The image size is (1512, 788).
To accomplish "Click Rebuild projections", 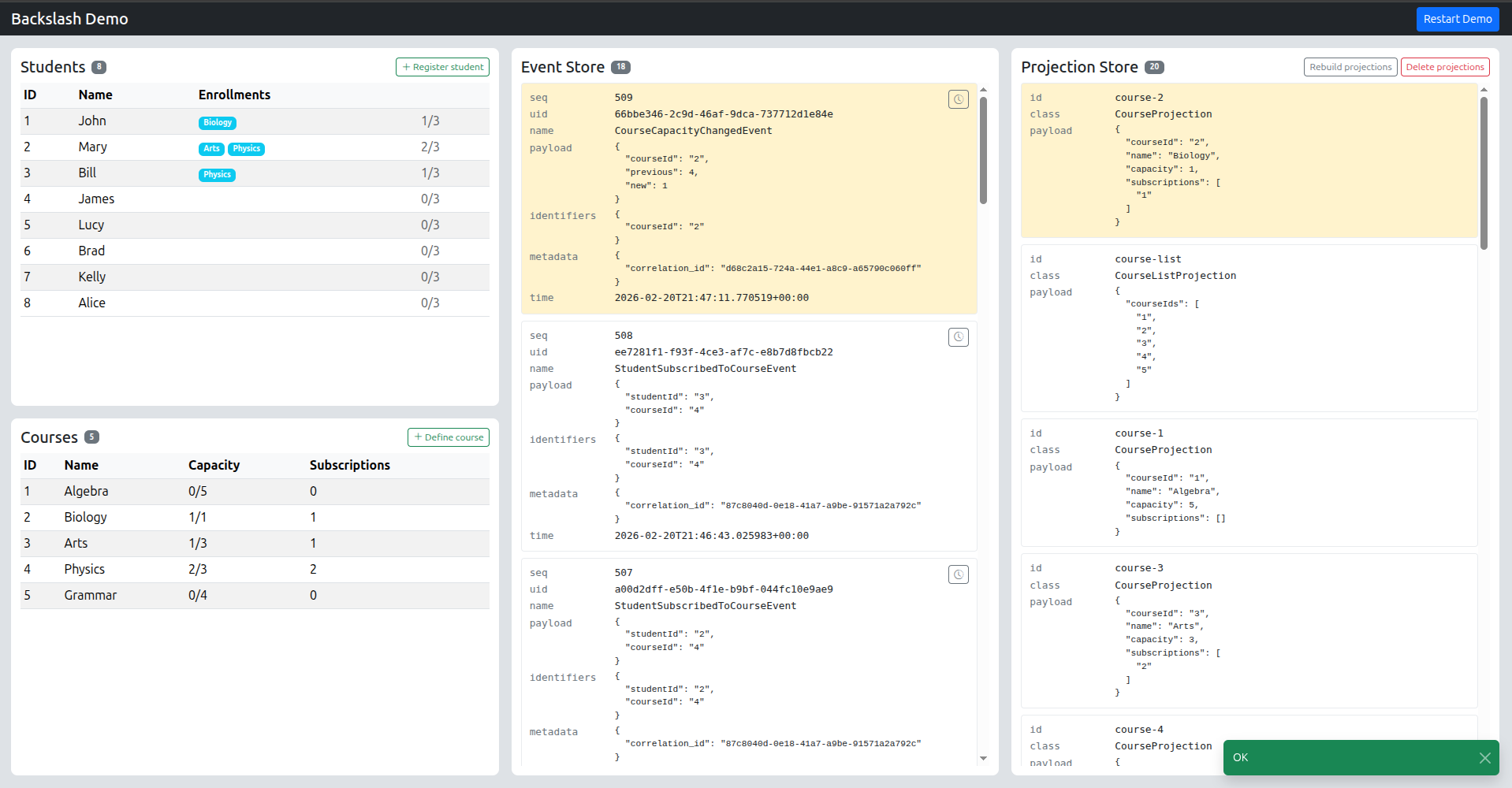I will coord(1350,67).
